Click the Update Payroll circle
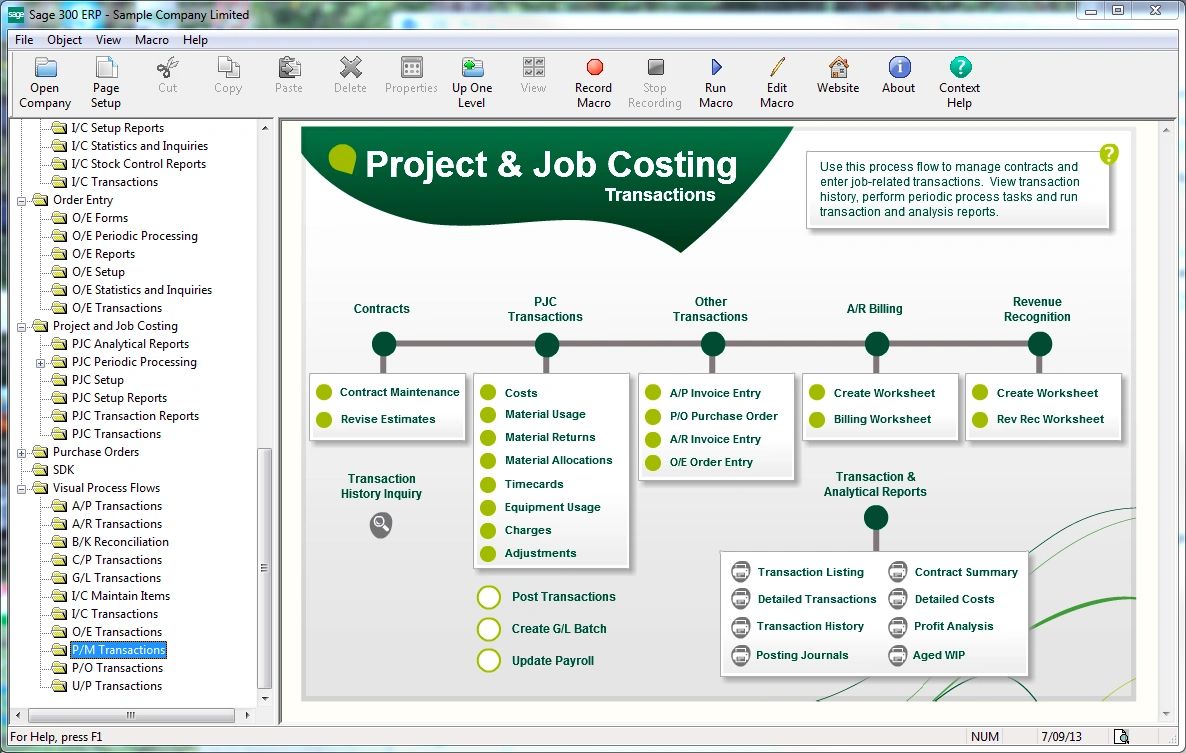 coord(489,661)
